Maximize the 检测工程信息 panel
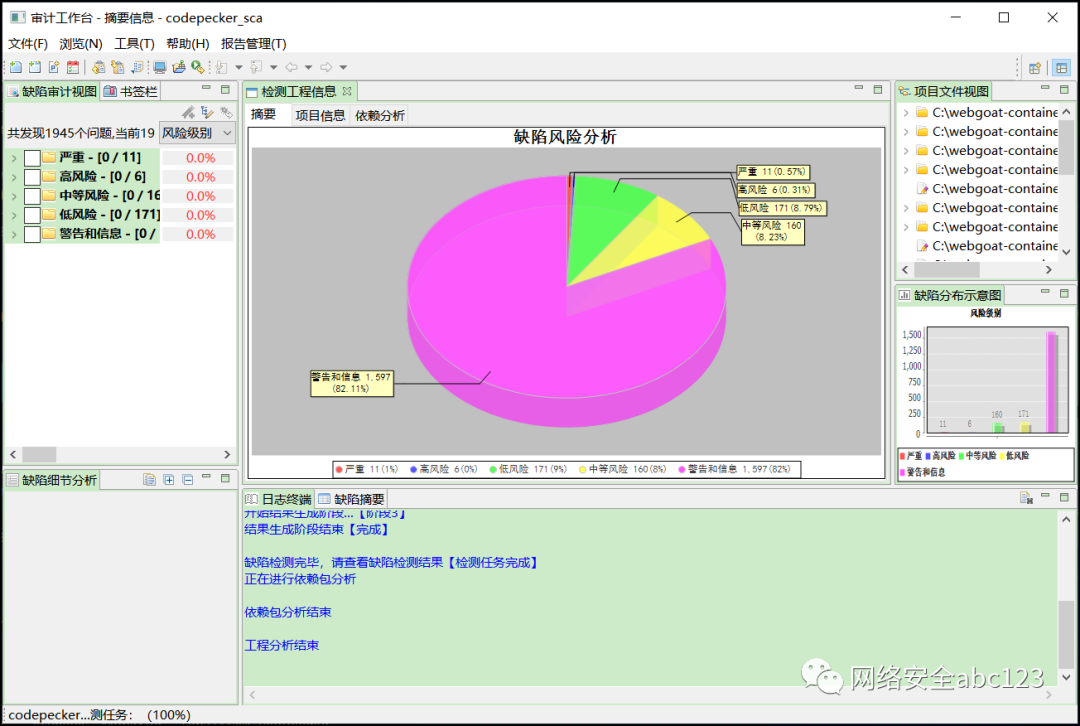This screenshot has width=1080, height=726. point(878,90)
